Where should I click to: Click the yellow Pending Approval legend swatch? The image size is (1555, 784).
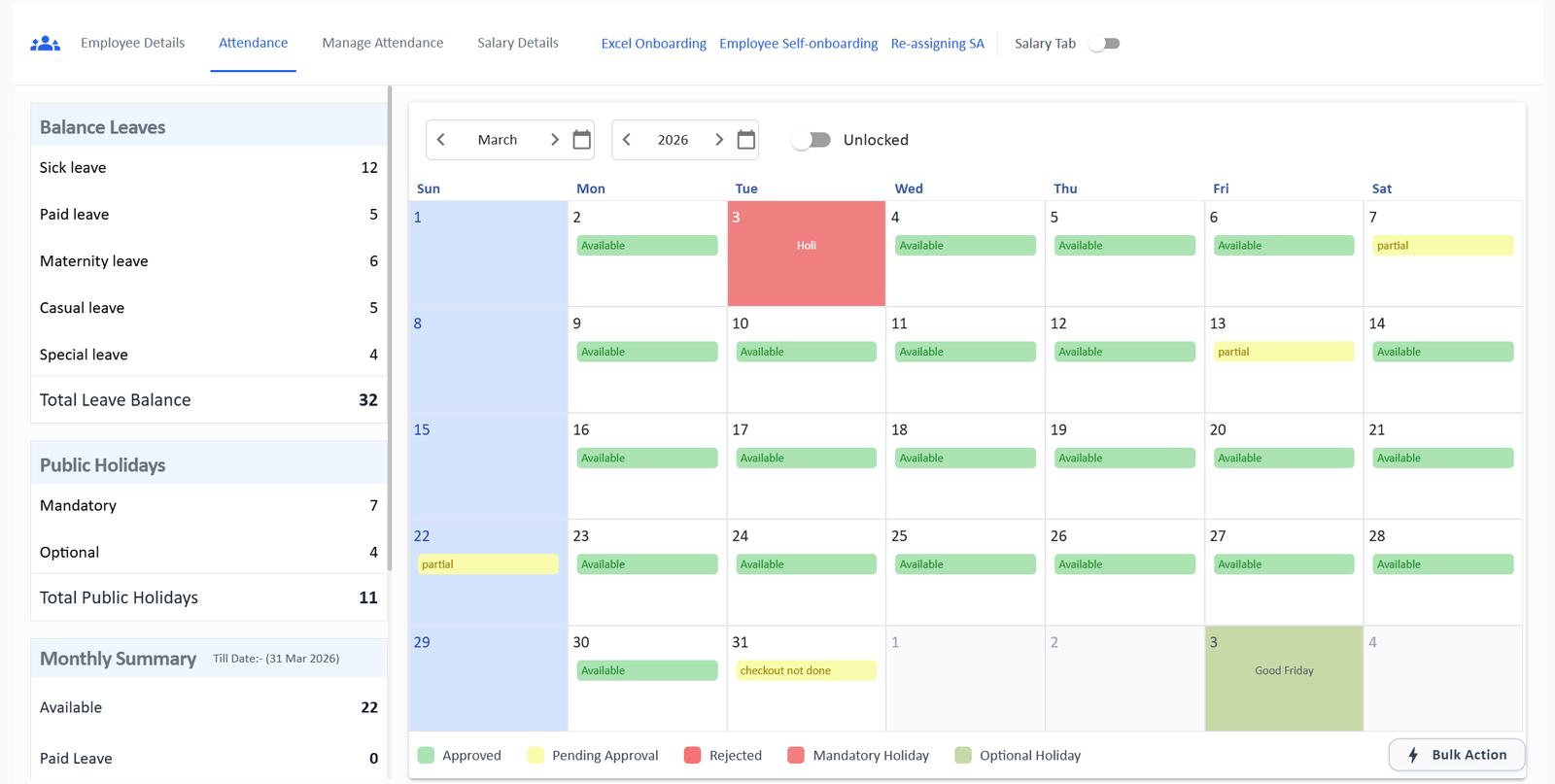(x=536, y=756)
